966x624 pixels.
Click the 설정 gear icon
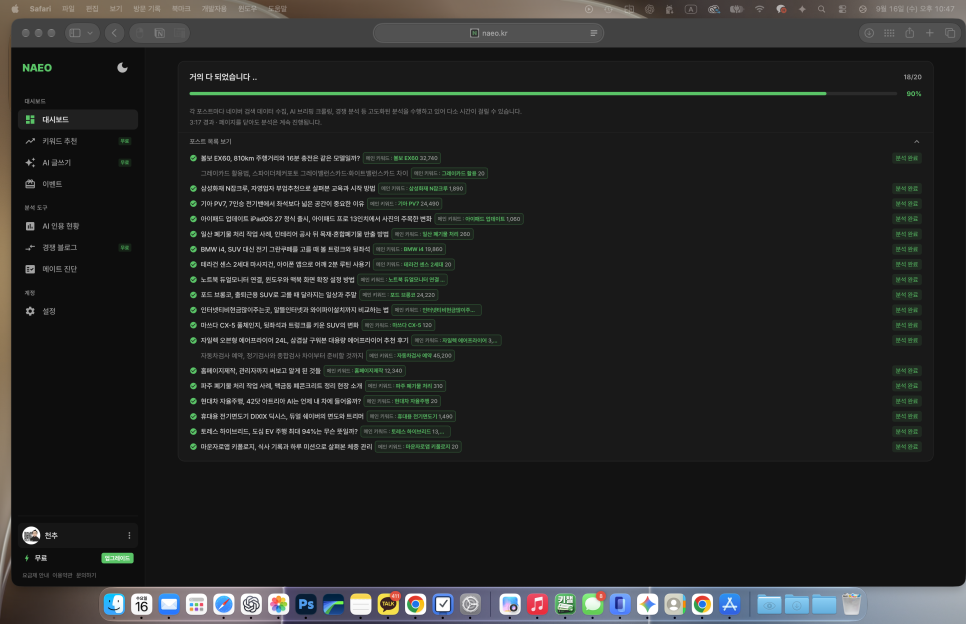pyautogui.click(x=30, y=311)
